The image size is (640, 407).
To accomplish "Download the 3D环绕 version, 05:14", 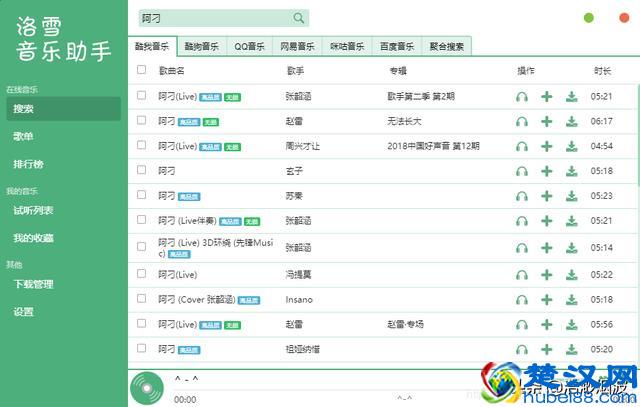I will (571, 248).
